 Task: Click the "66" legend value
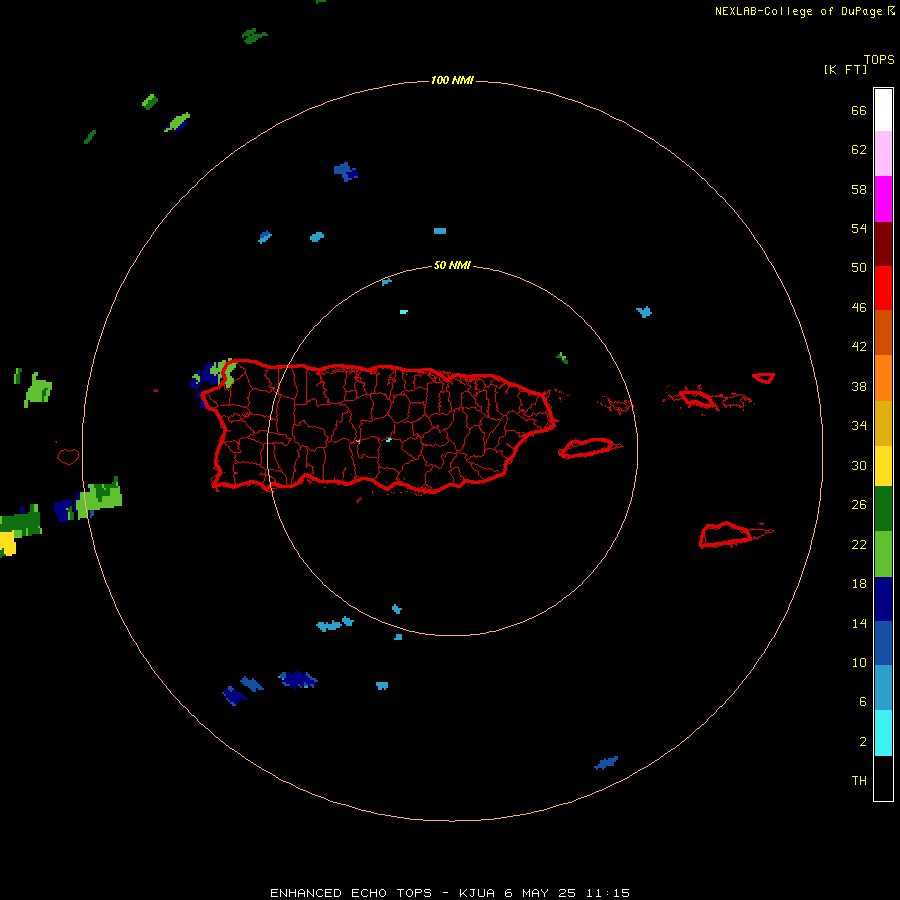point(859,111)
